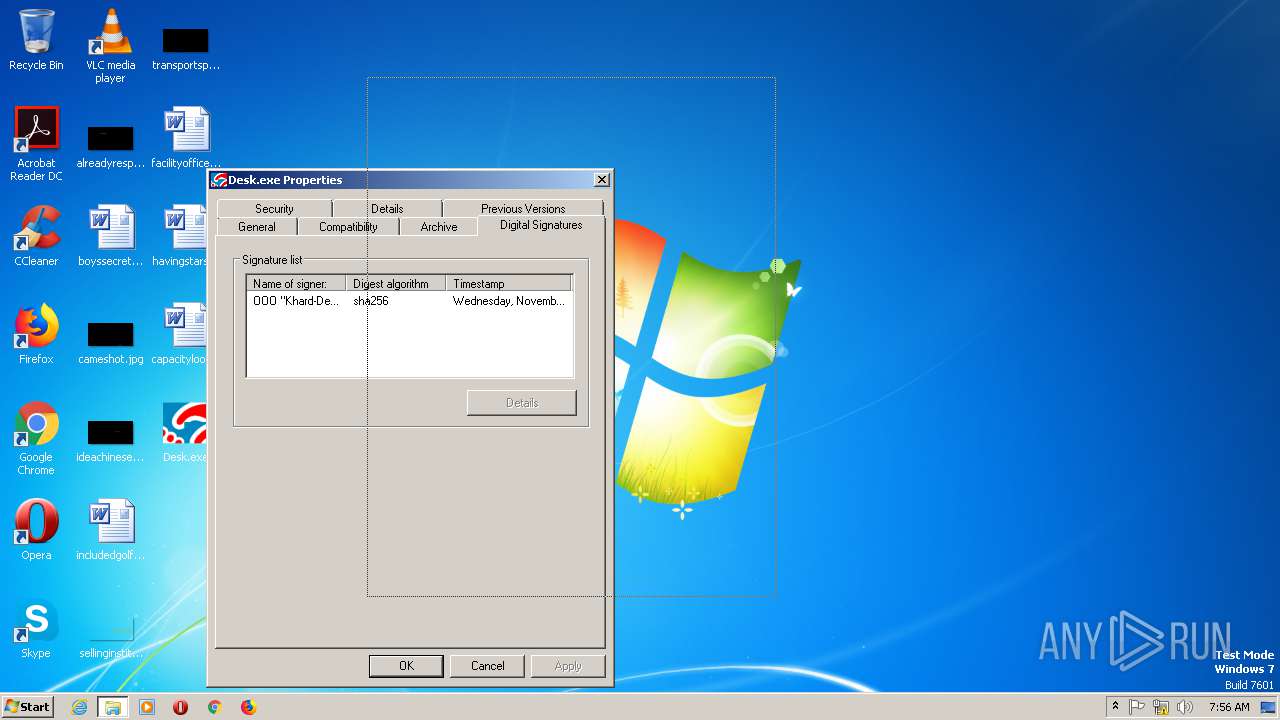
Task: Open the Recycle Bin desktop icon
Action: point(36,40)
